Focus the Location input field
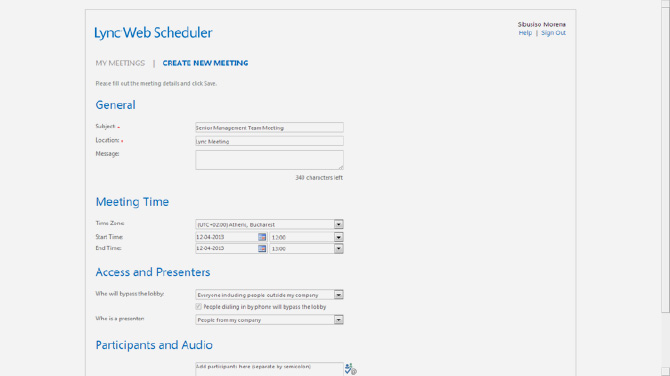 tap(269, 141)
